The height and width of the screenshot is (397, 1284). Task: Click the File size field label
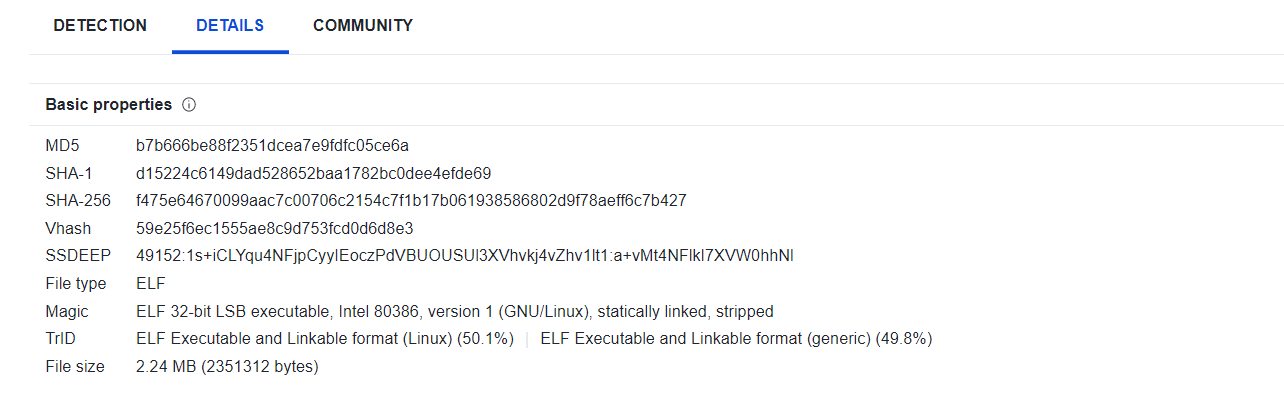75,367
